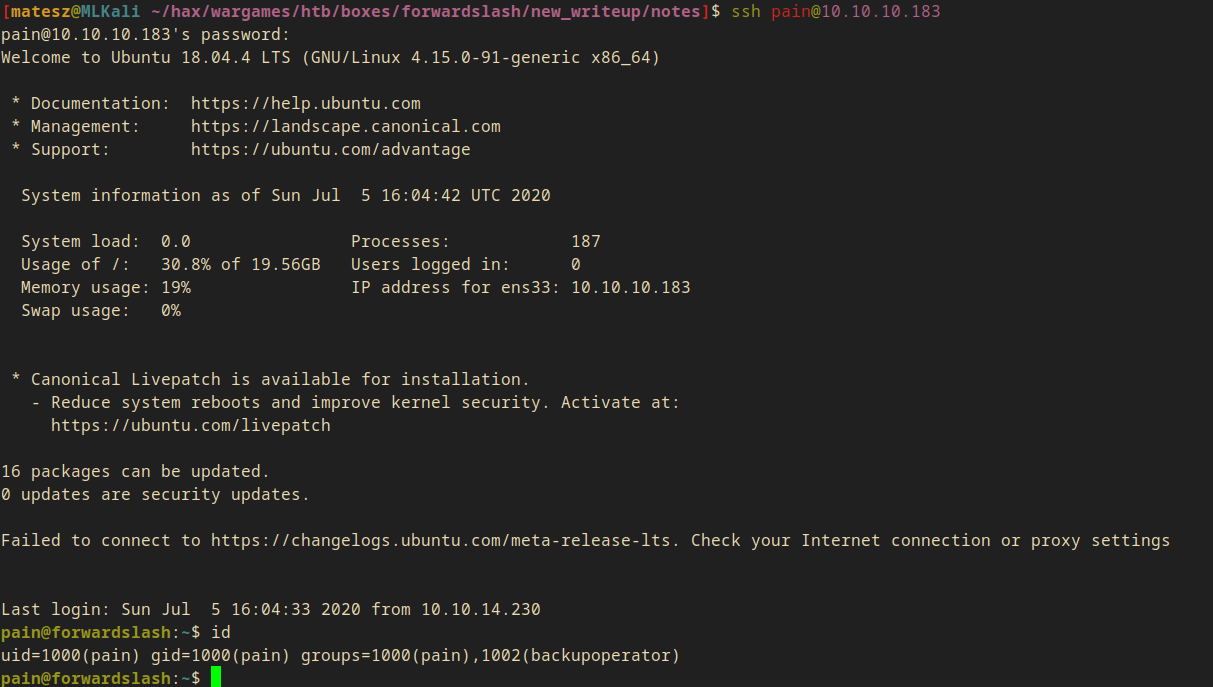Click the ens33 IP address value 10.10.10.183
1213x687 pixels.
click(x=630, y=287)
